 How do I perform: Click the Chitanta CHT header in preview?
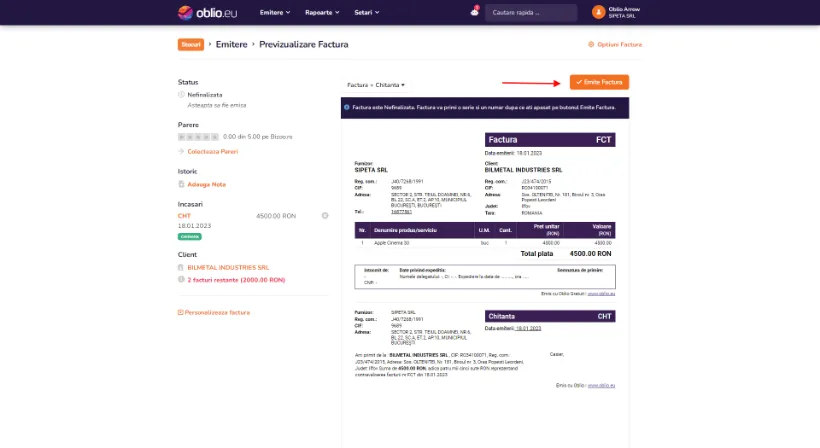click(x=550, y=316)
